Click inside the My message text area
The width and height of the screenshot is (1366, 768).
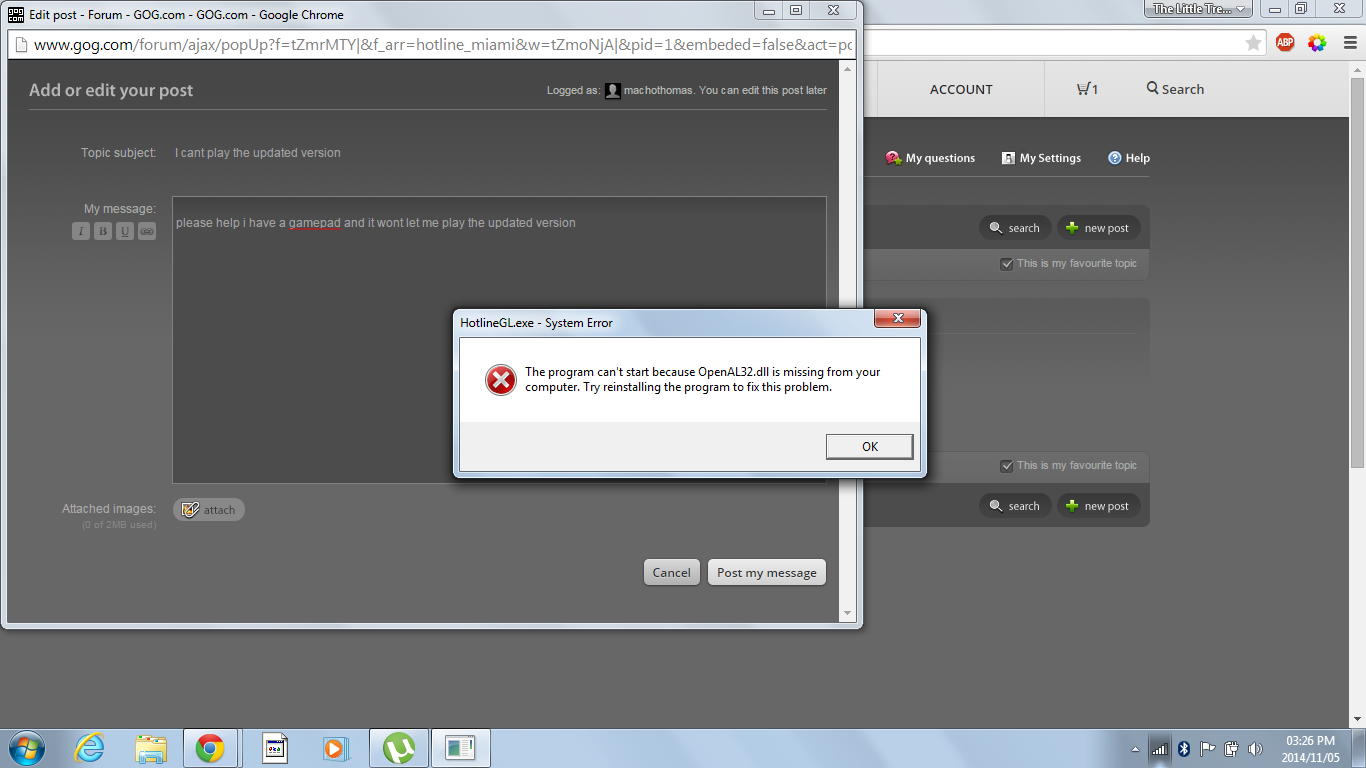(x=499, y=340)
